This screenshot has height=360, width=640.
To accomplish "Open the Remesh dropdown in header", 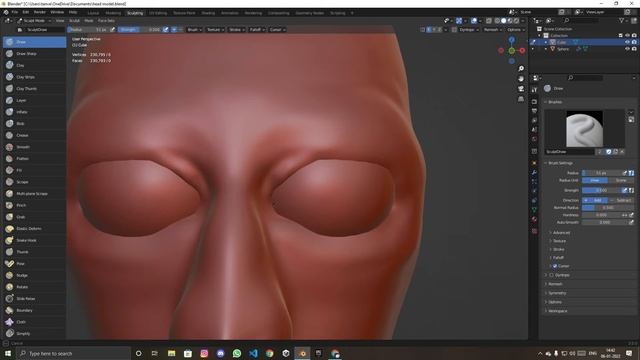I will 493,30.
